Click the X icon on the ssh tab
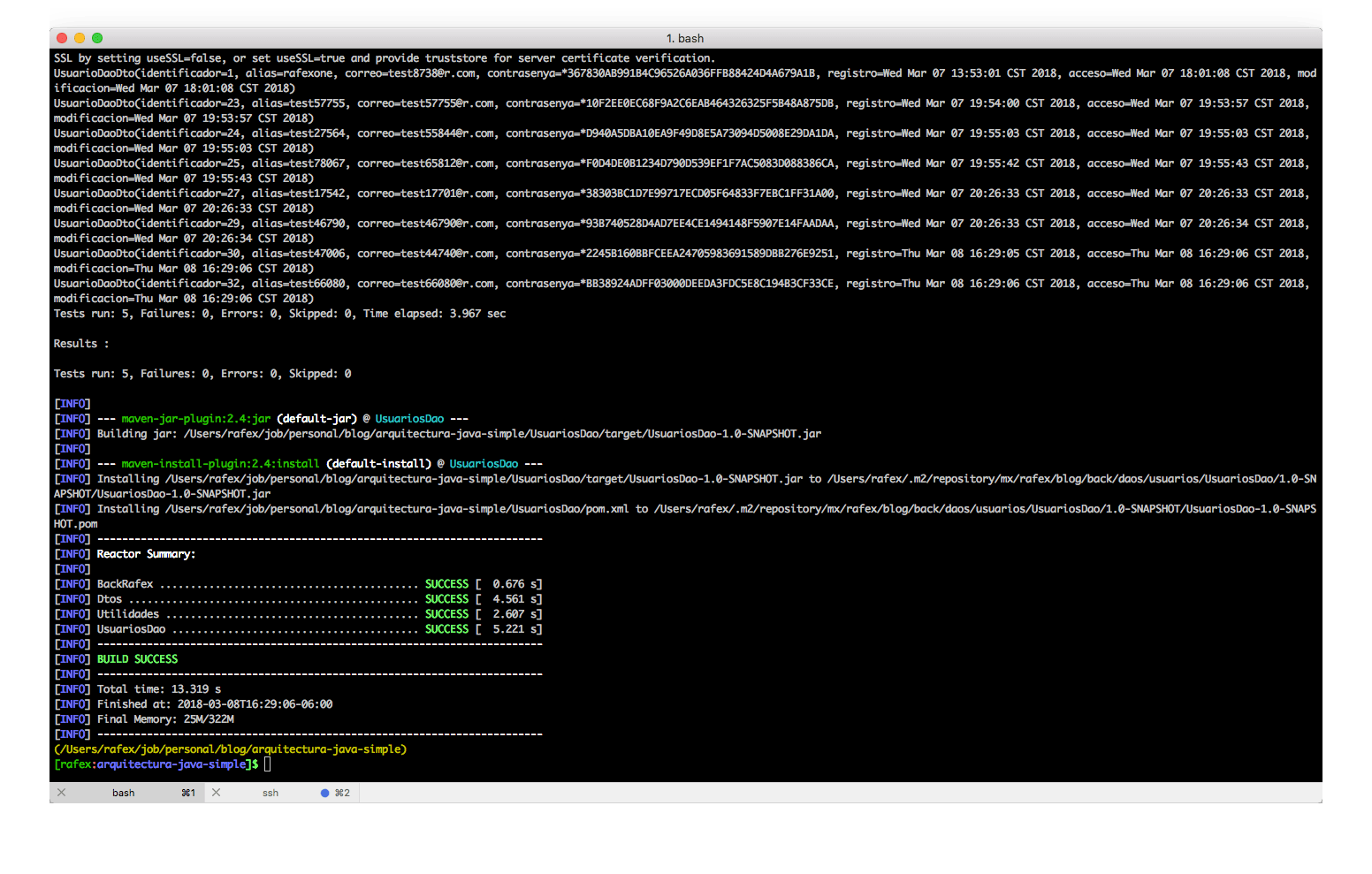This screenshot has height=874, width=1372. tap(216, 792)
